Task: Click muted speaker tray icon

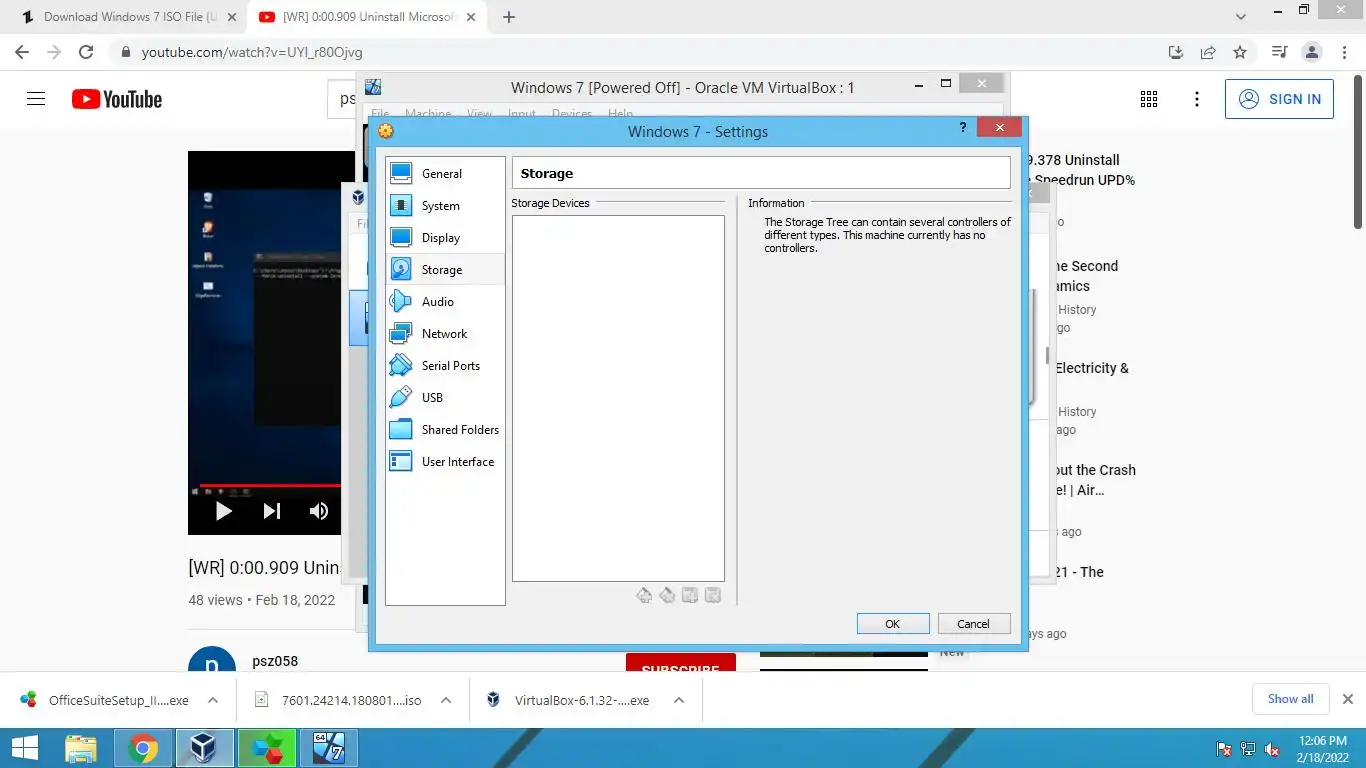Action: coord(1272,749)
